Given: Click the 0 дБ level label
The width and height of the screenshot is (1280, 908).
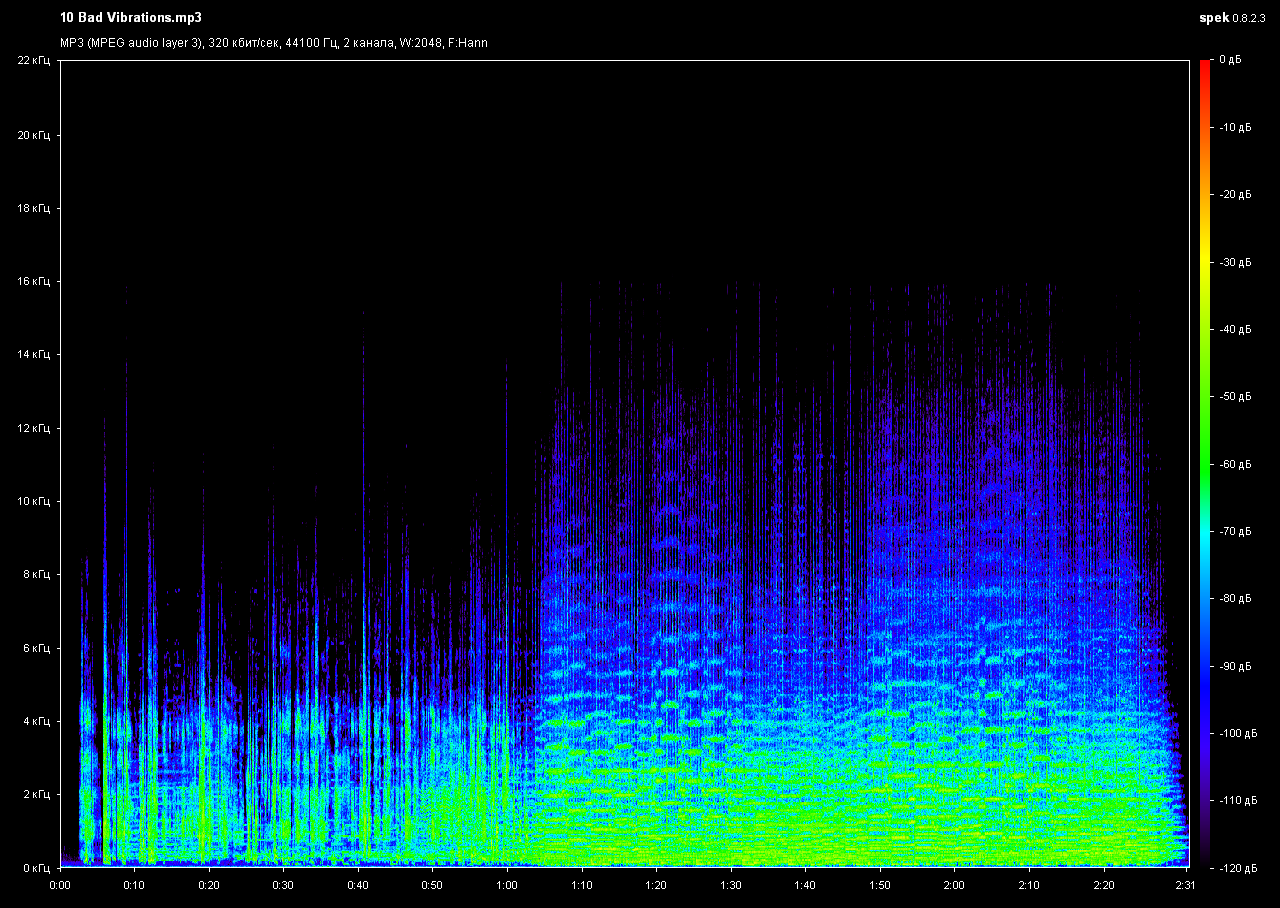Looking at the screenshot, I should [x=1229, y=61].
